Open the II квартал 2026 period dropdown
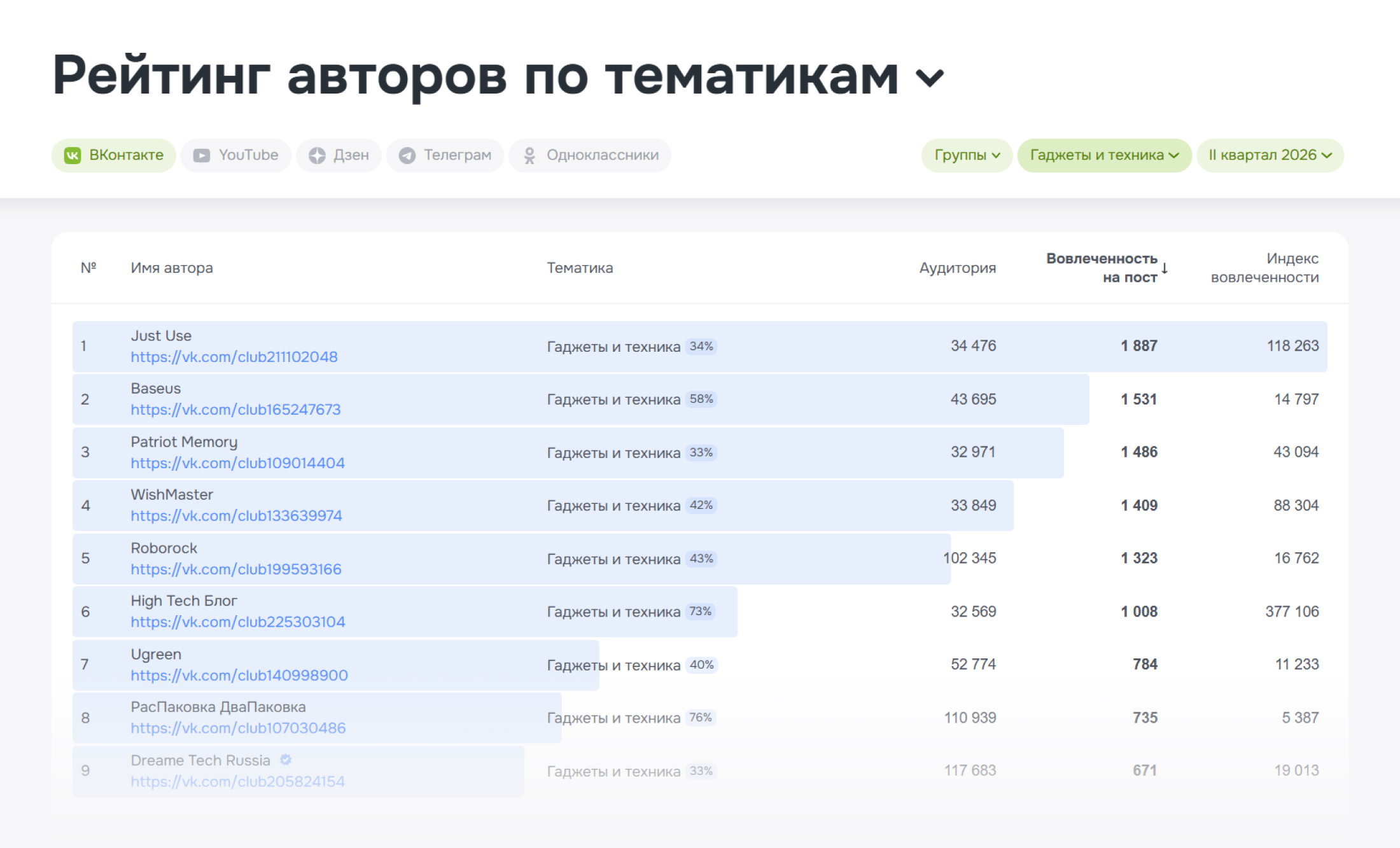Image resolution: width=1400 pixels, height=848 pixels. point(1270,155)
